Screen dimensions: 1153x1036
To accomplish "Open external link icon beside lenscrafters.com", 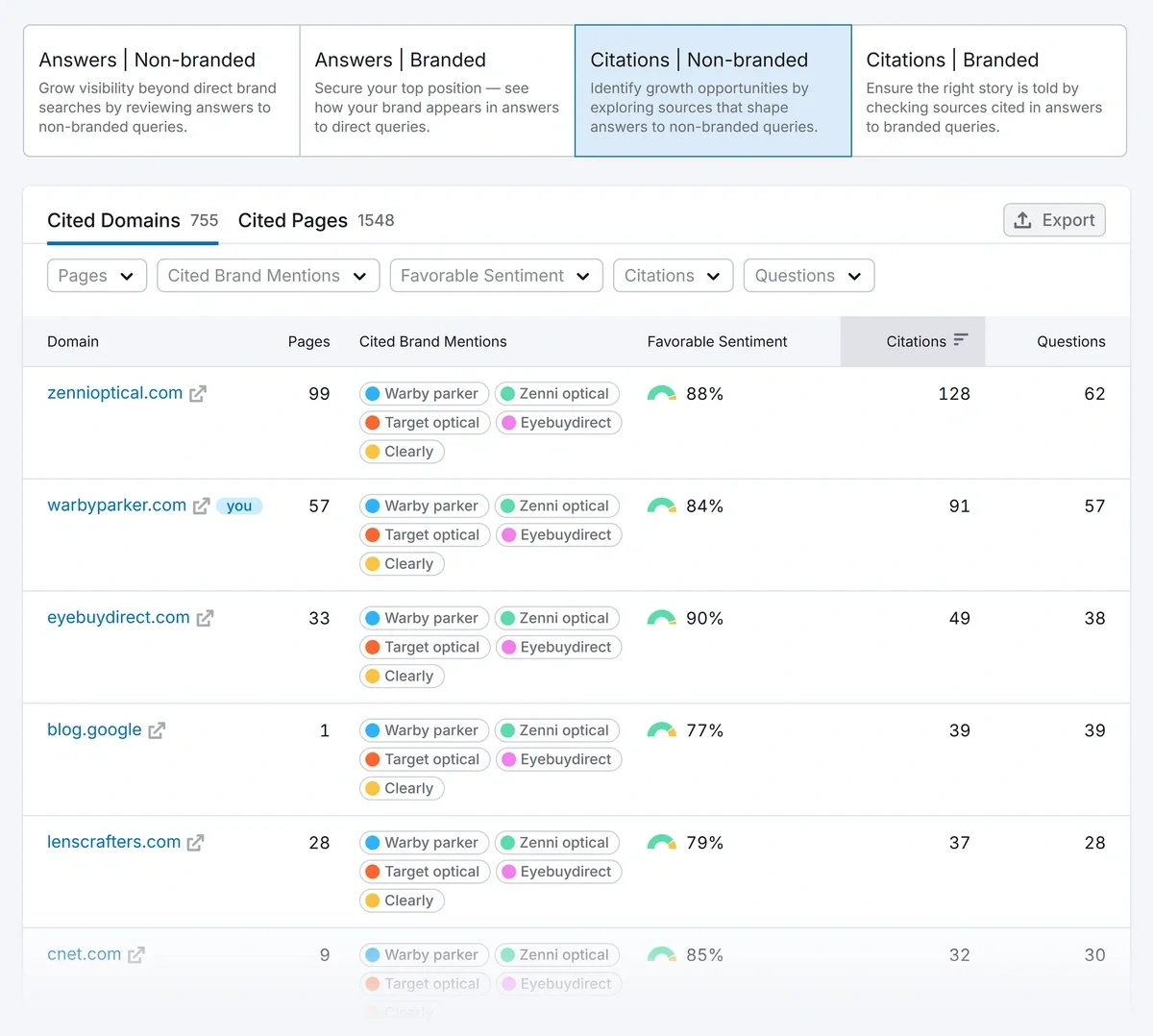I will click(195, 843).
